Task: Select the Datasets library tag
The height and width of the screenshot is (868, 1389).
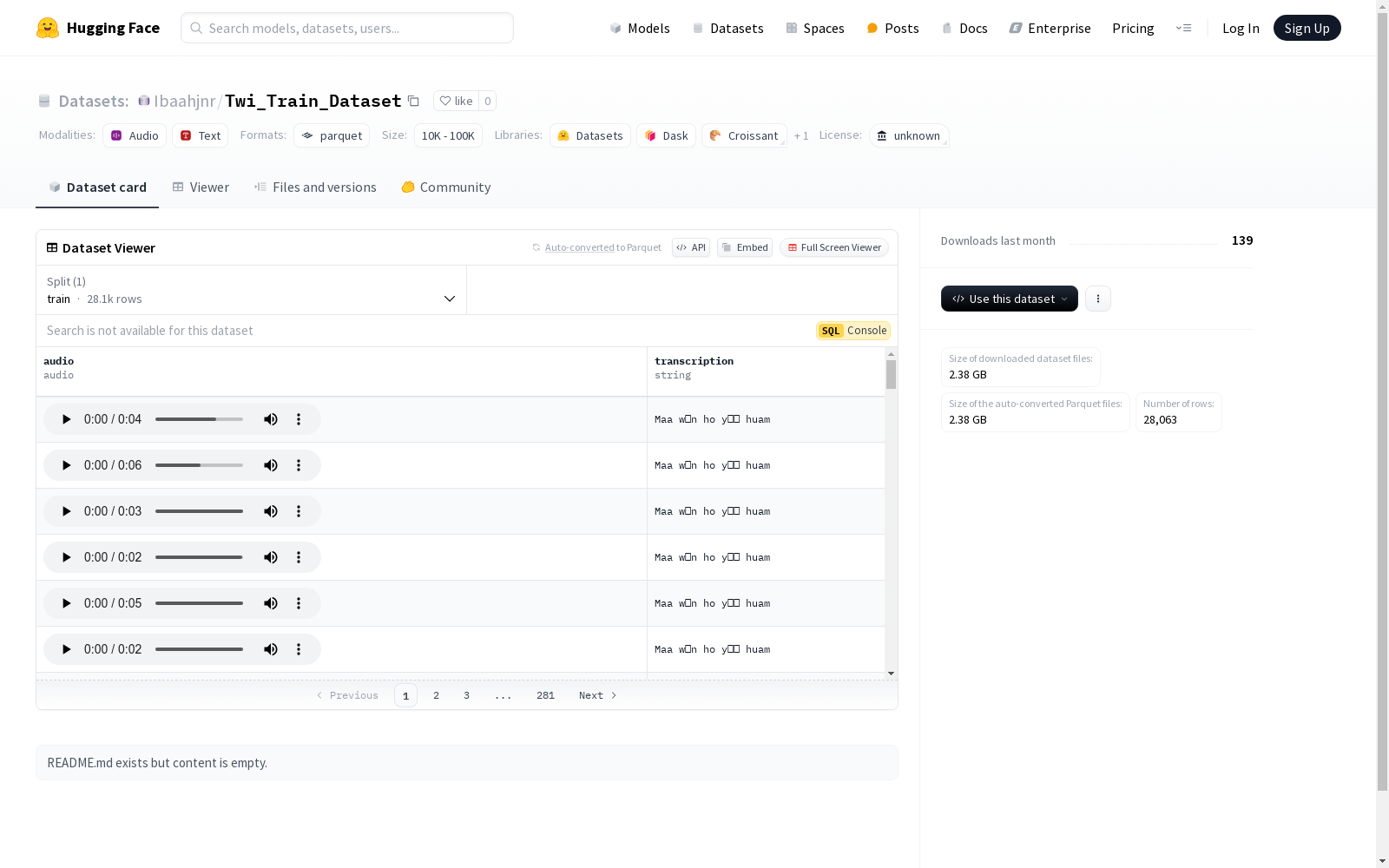Action: tap(590, 135)
